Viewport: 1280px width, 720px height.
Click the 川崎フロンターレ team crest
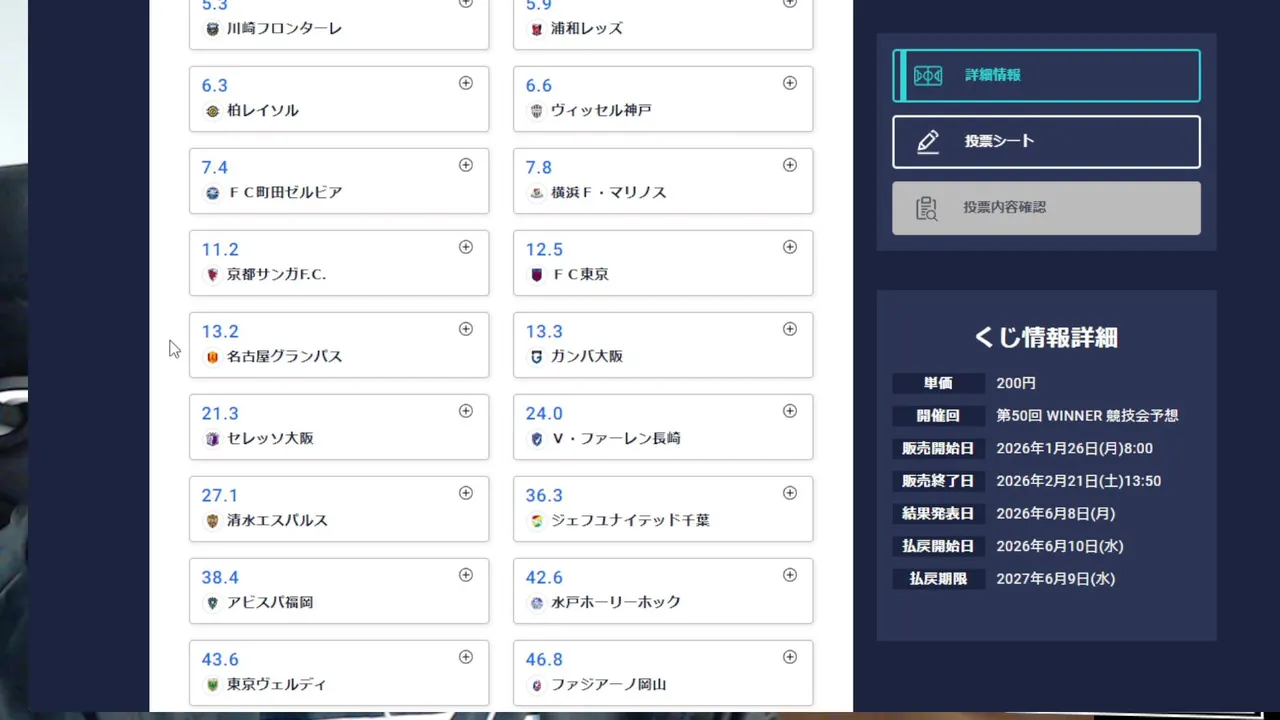pos(212,29)
